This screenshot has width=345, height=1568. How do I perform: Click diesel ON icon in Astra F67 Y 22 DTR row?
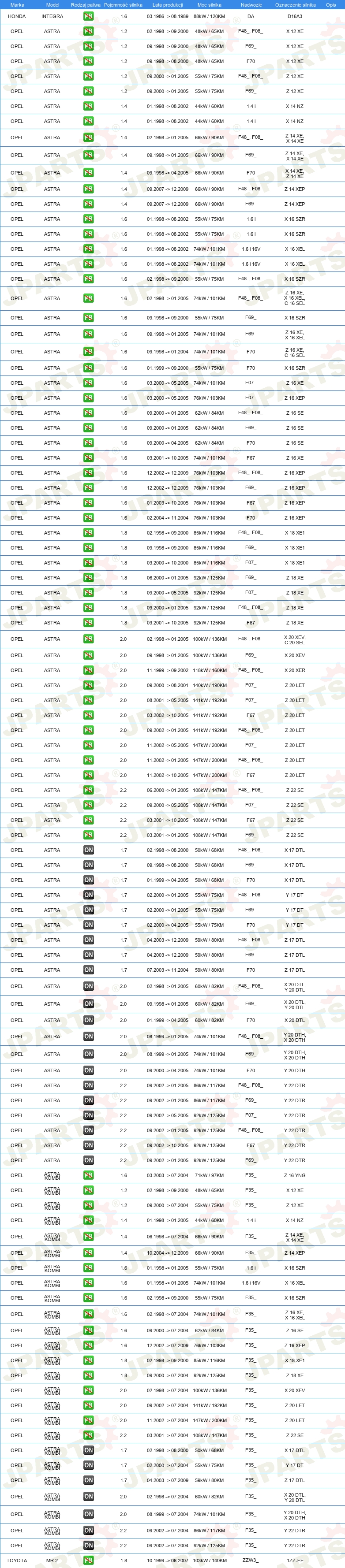pos(88,1145)
